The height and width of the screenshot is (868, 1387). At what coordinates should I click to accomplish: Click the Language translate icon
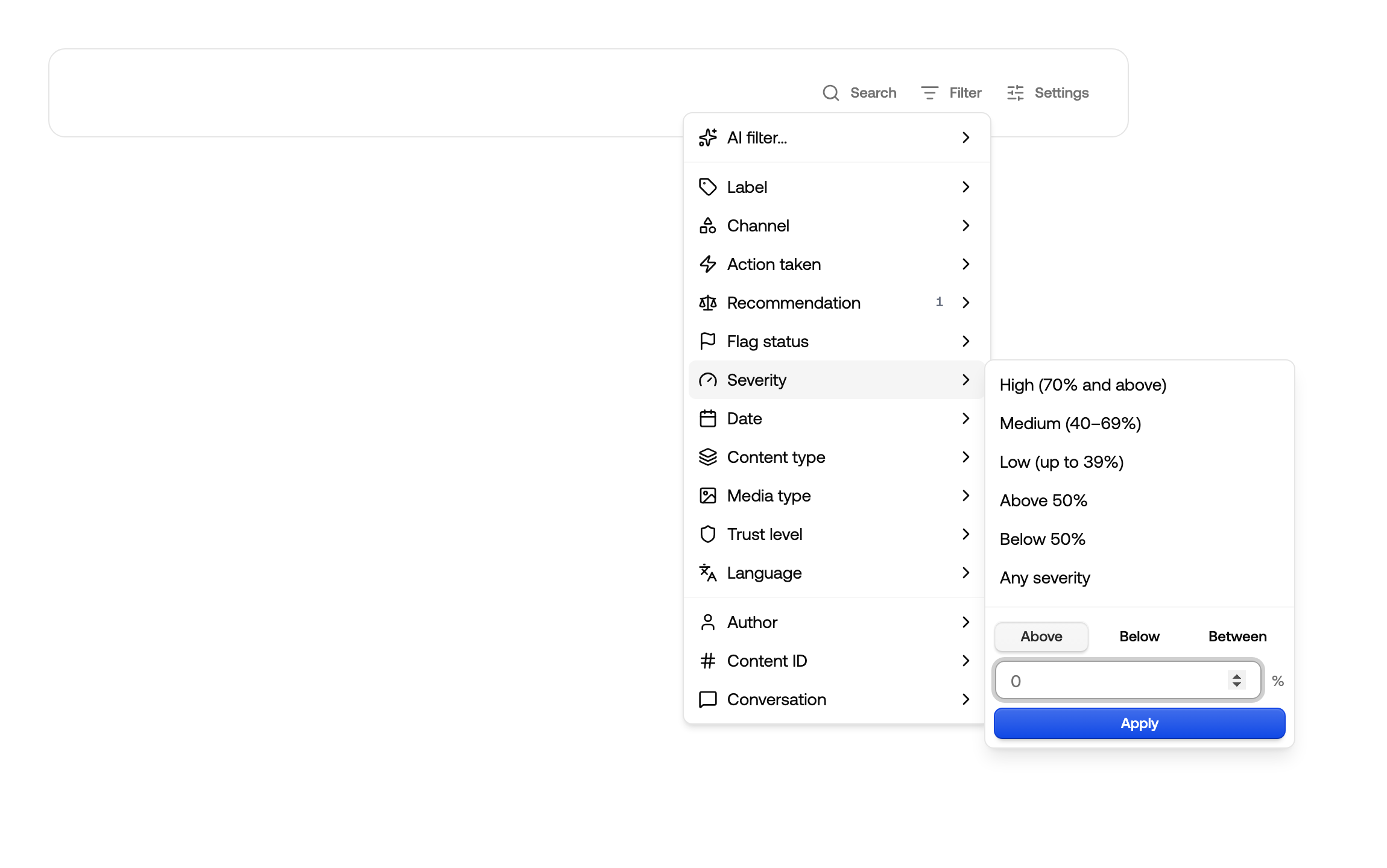pyautogui.click(x=707, y=573)
